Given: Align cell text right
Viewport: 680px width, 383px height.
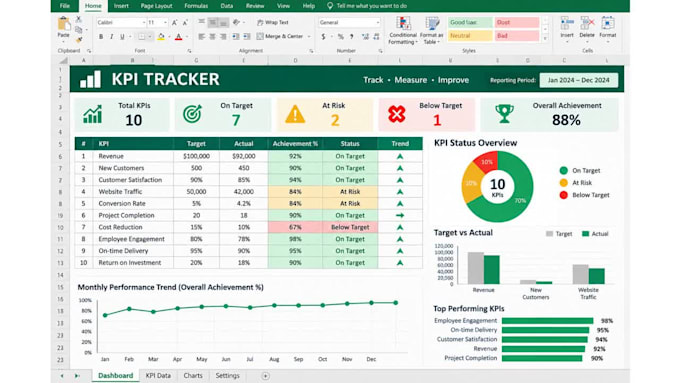Looking at the screenshot, I should point(223,37).
